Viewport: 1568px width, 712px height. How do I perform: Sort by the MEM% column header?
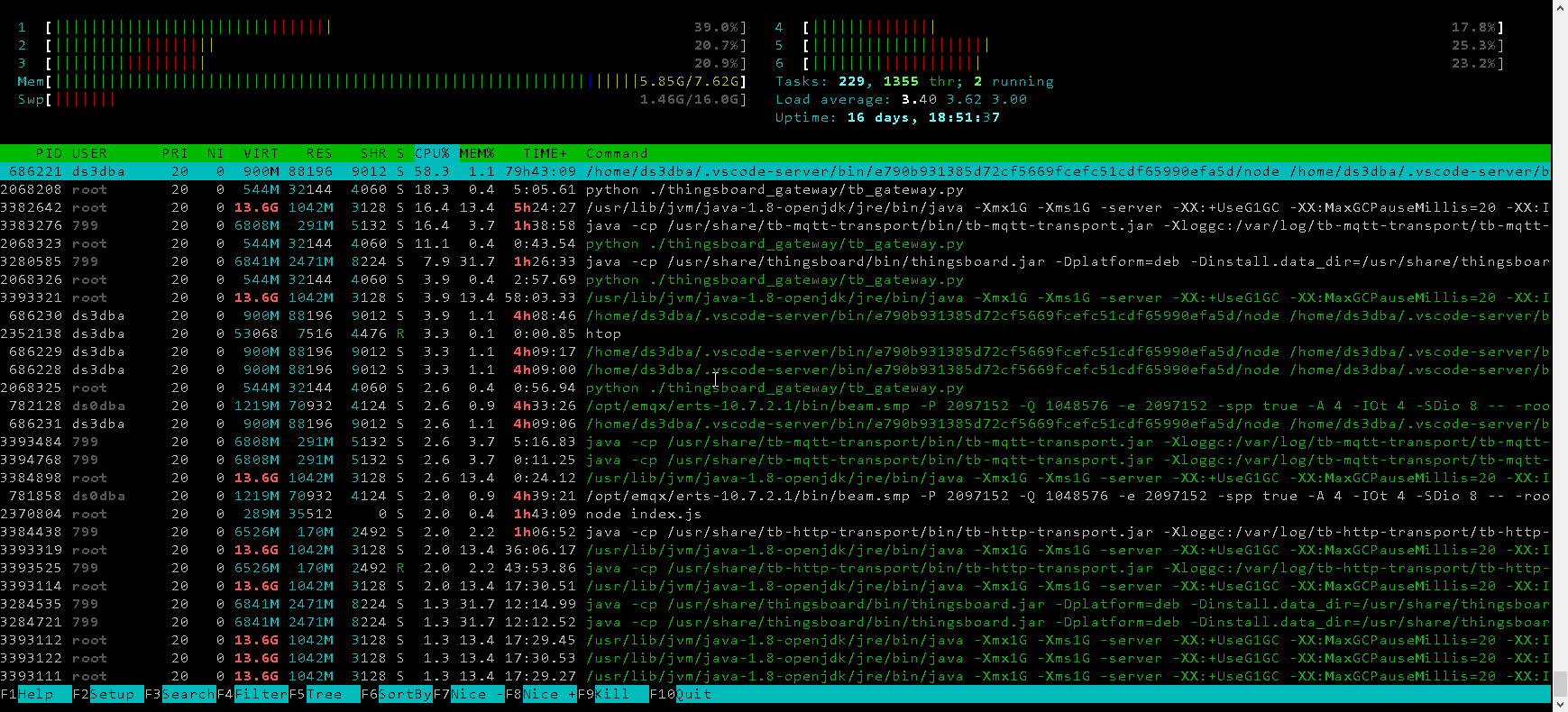[x=477, y=153]
